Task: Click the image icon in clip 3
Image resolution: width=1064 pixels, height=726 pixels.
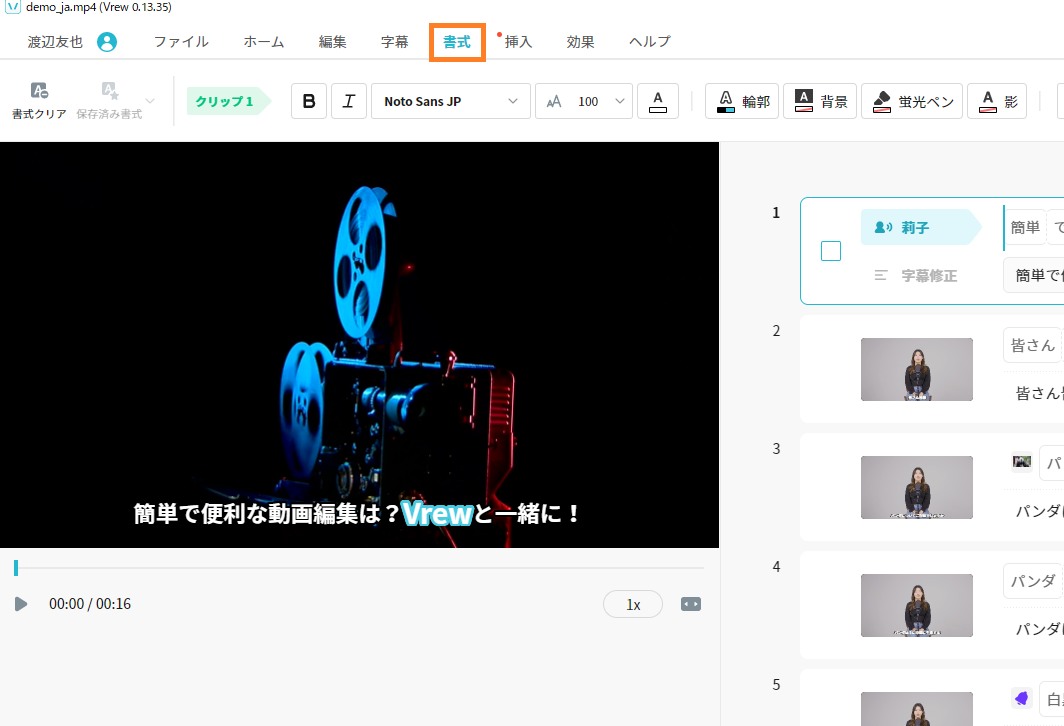Action: coord(1021,462)
